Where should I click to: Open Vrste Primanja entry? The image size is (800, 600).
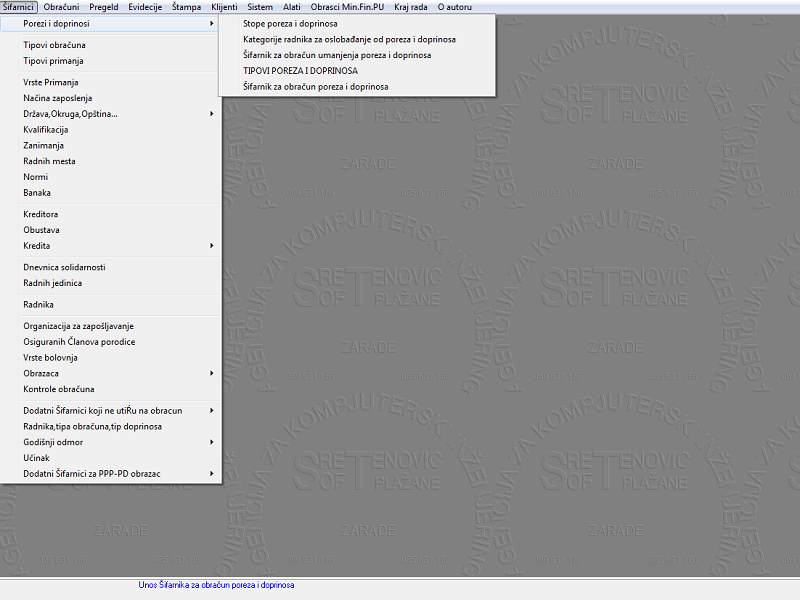point(50,82)
